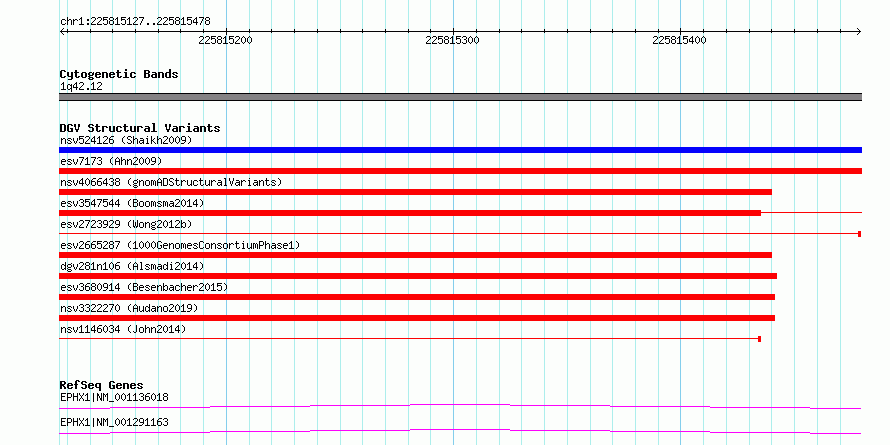The height and width of the screenshot is (445, 890).
Task: Click the magenta EPHX1 NM_001136018 intron line
Action: pyautogui.click(x=460, y=406)
